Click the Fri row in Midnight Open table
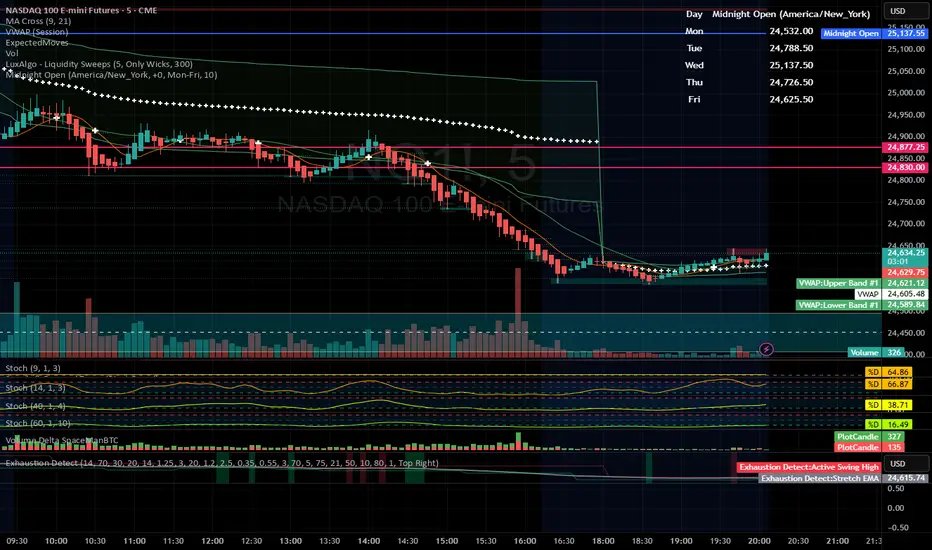The width and height of the screenshot is (932, 550). point(694,99)
